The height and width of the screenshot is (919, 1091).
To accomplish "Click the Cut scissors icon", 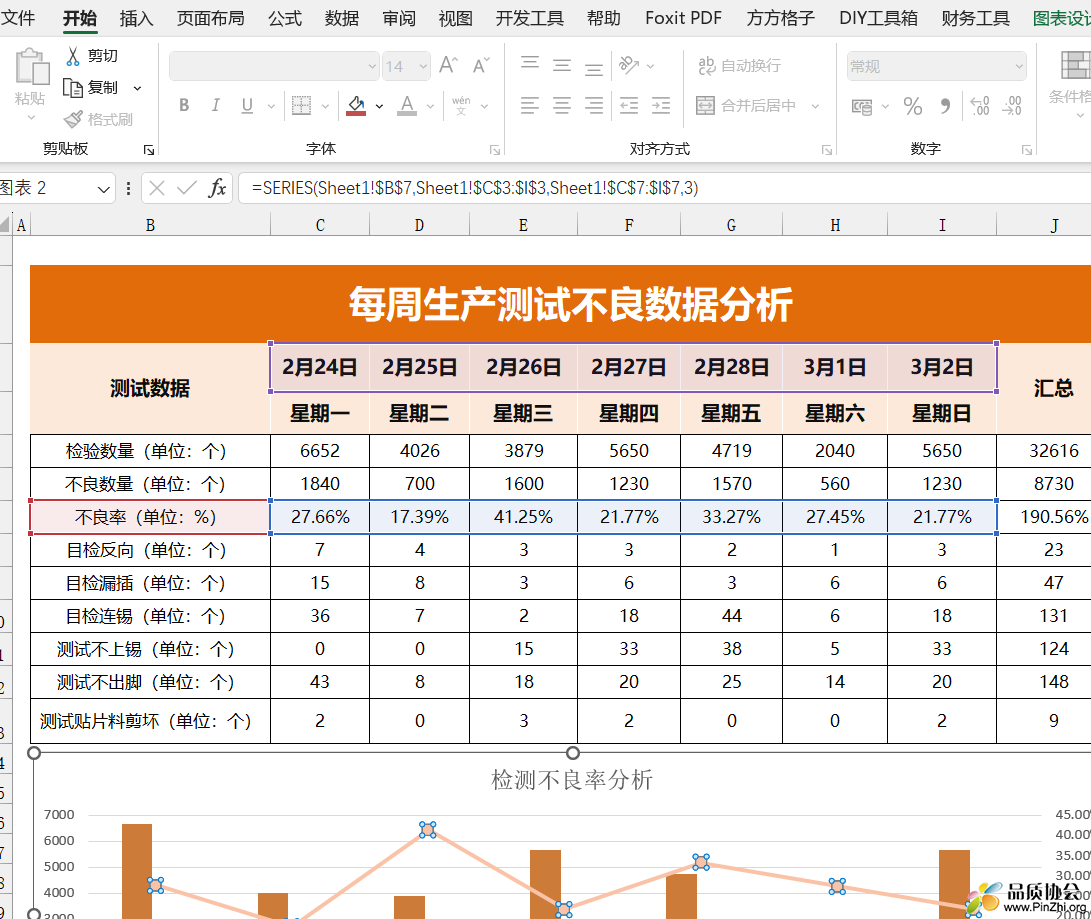I will point(73,56).
